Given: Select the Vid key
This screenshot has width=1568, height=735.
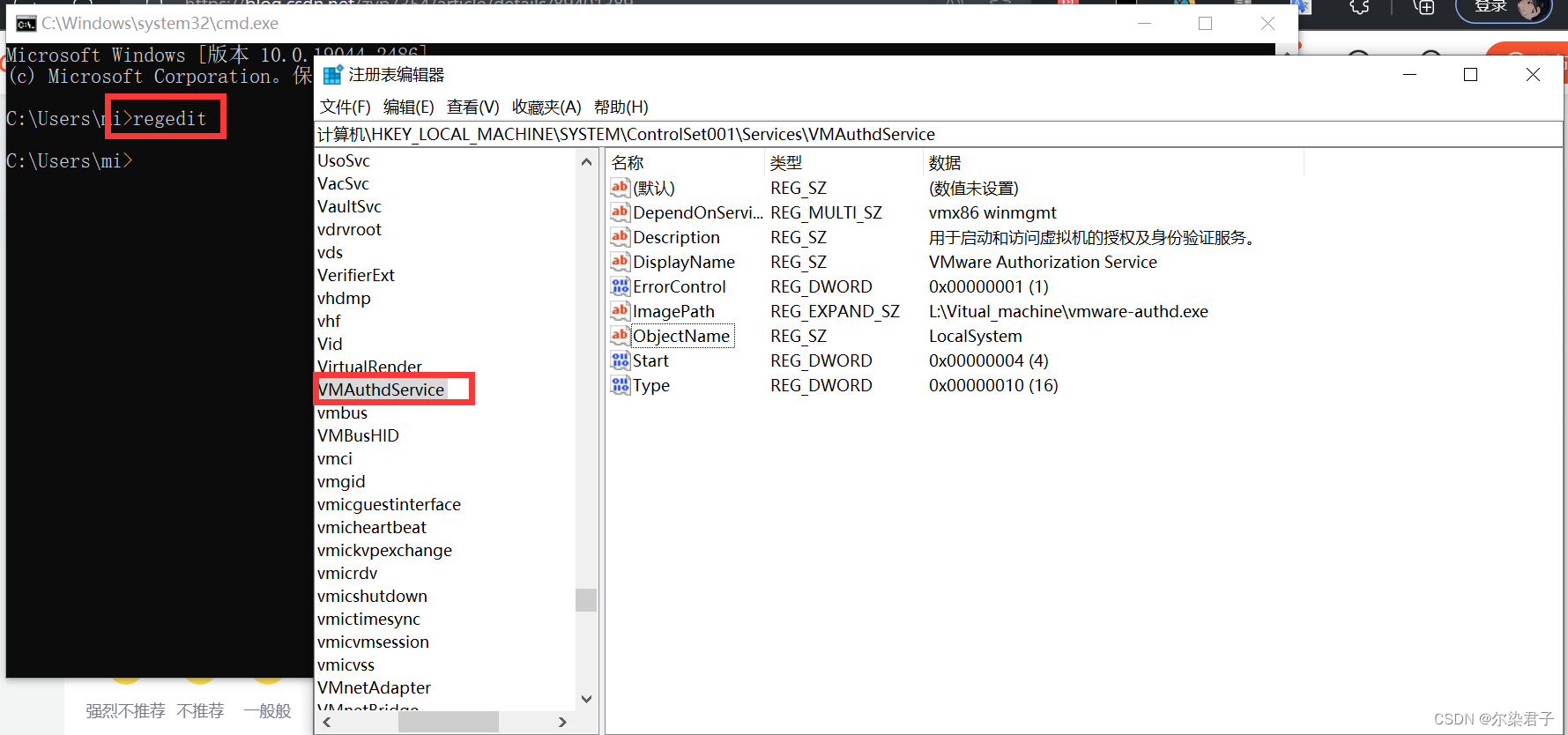Looking at the screenshot, I should tap(330, 344).
